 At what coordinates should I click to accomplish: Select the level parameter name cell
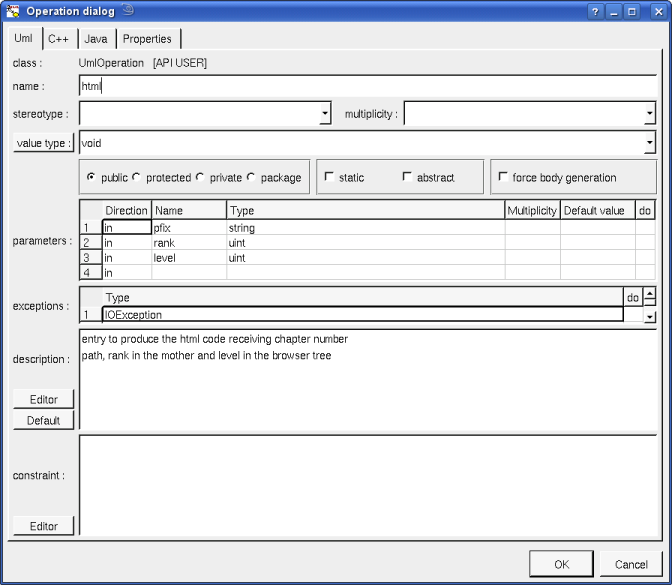[x=189, y=258]
